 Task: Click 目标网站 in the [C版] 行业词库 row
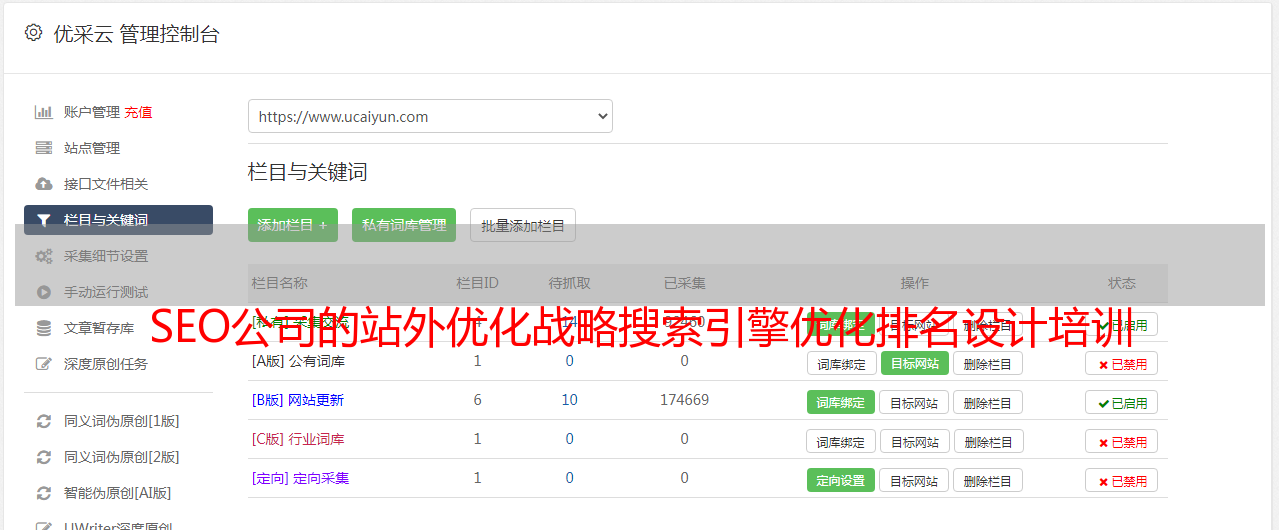pos(914,441)
